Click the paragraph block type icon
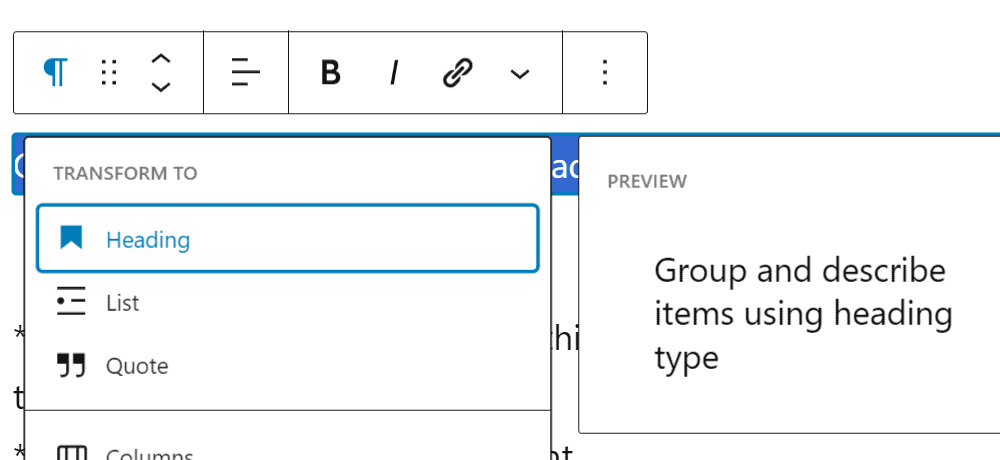Screen dimensions: 1000x460 (56, 72)
